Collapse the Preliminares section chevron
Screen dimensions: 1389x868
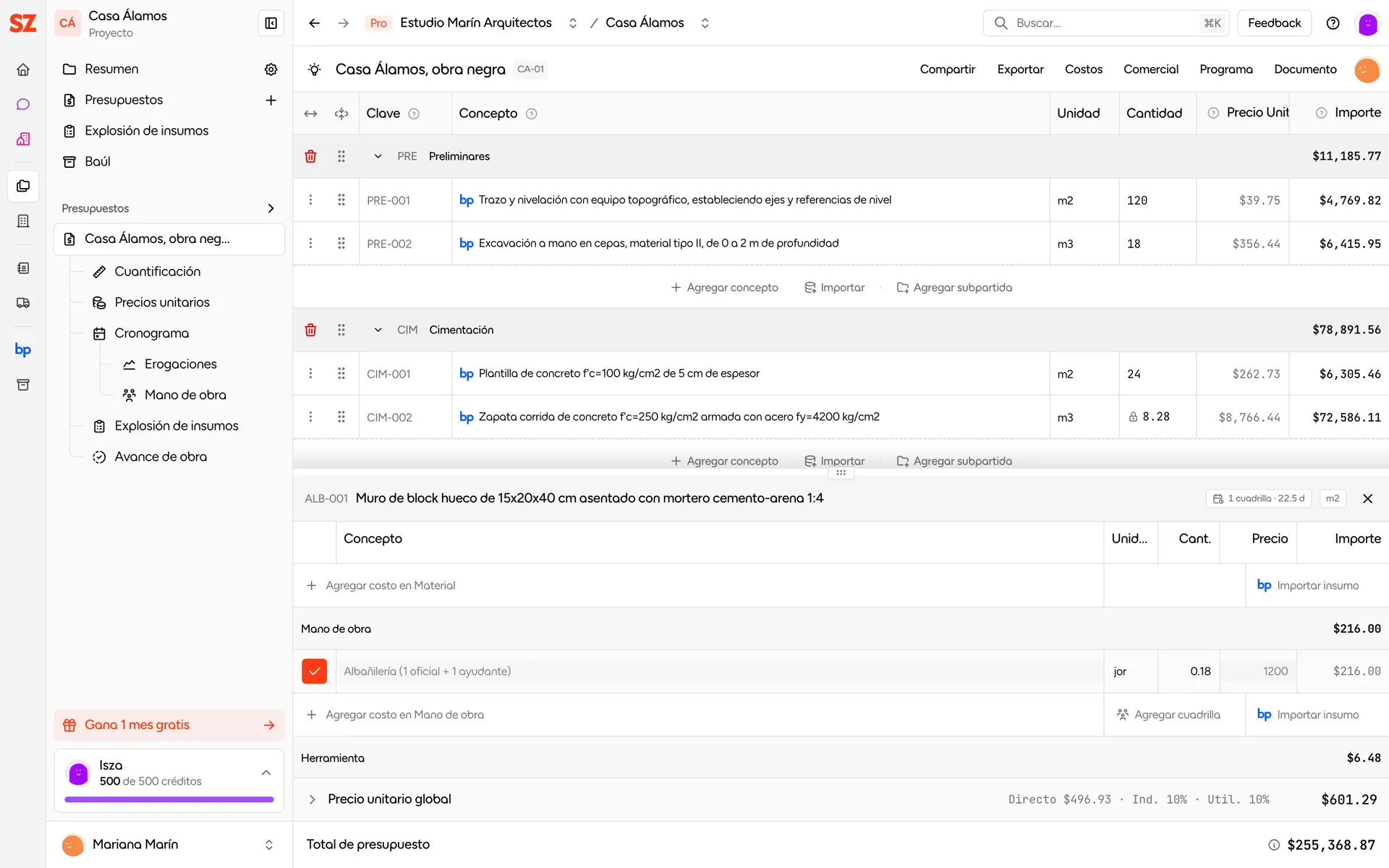coord(378,156)
